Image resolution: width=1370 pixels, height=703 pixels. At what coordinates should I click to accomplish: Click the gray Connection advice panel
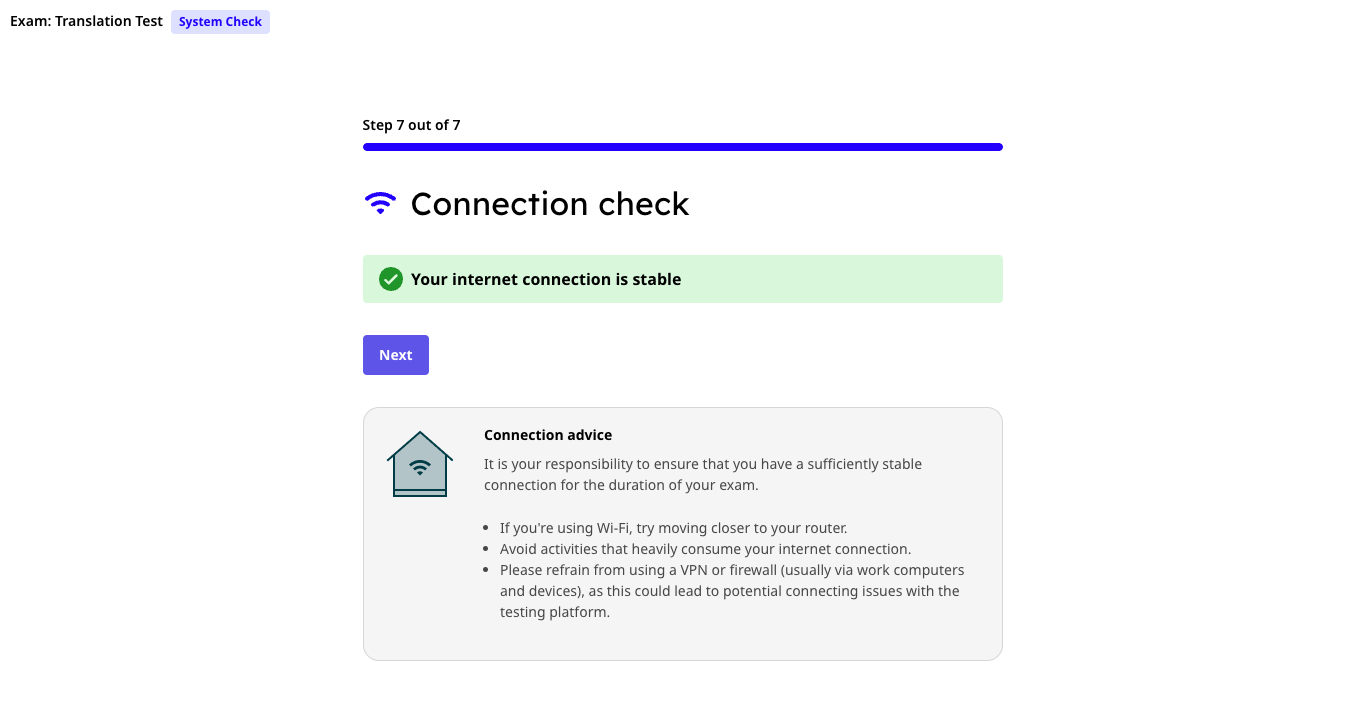[x=683, y=534]
